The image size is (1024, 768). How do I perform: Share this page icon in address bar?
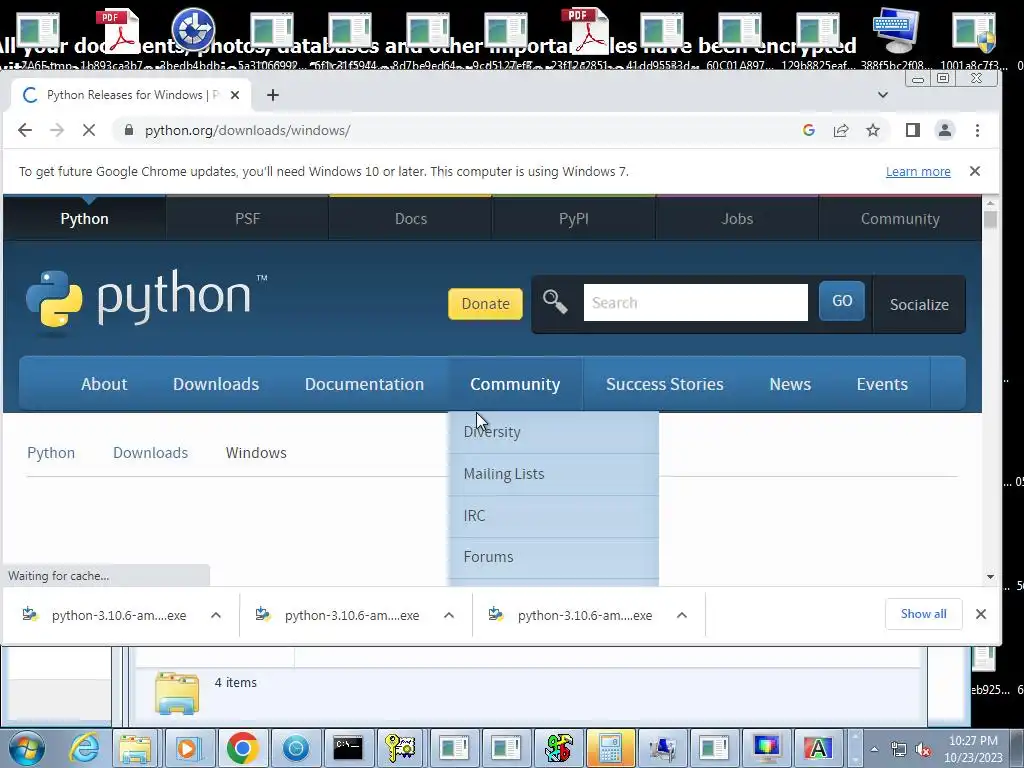tap(840, 130)
